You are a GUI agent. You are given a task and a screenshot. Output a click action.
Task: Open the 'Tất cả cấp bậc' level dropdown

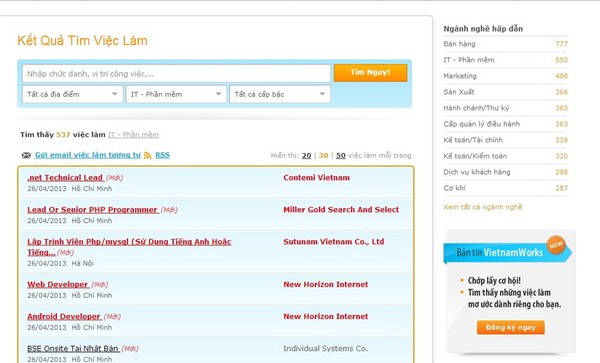280,94
